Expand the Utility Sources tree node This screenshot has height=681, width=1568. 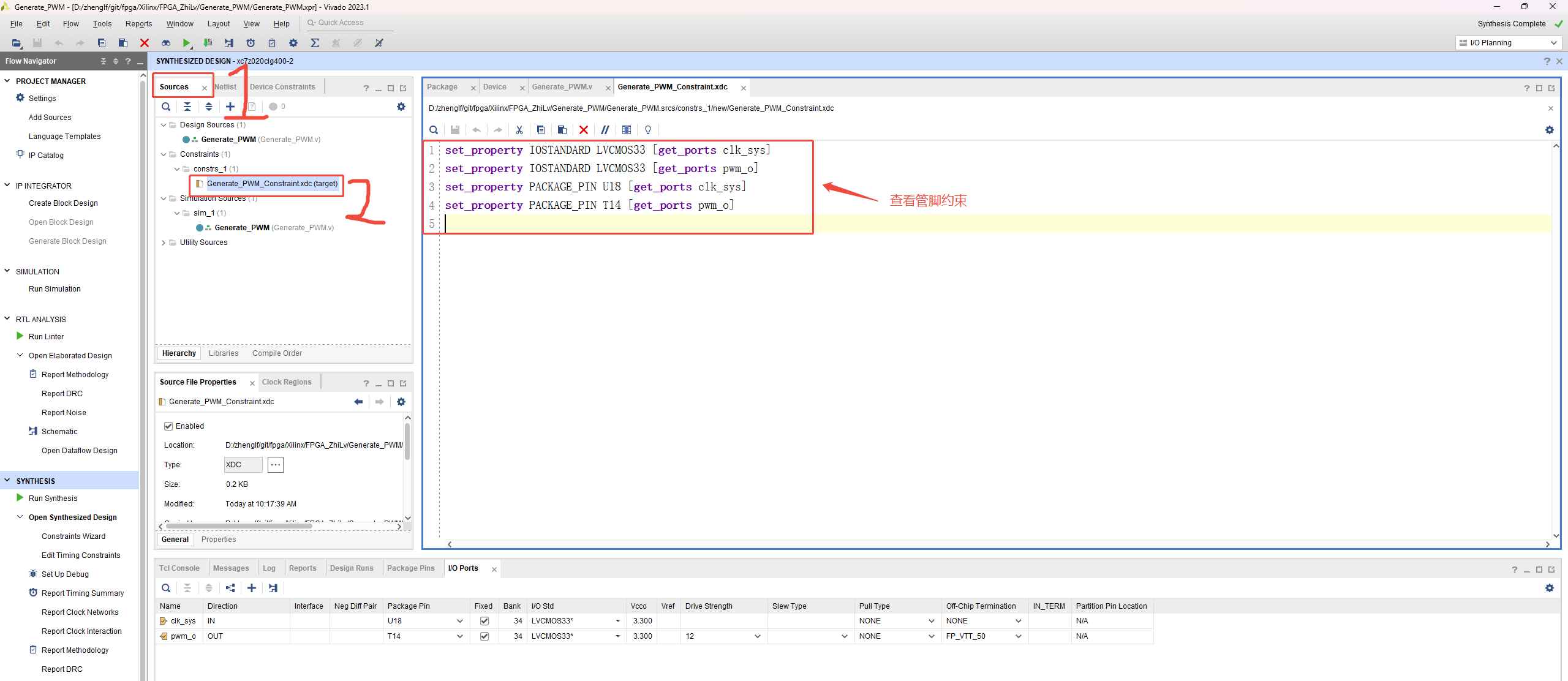click(164, 243)
